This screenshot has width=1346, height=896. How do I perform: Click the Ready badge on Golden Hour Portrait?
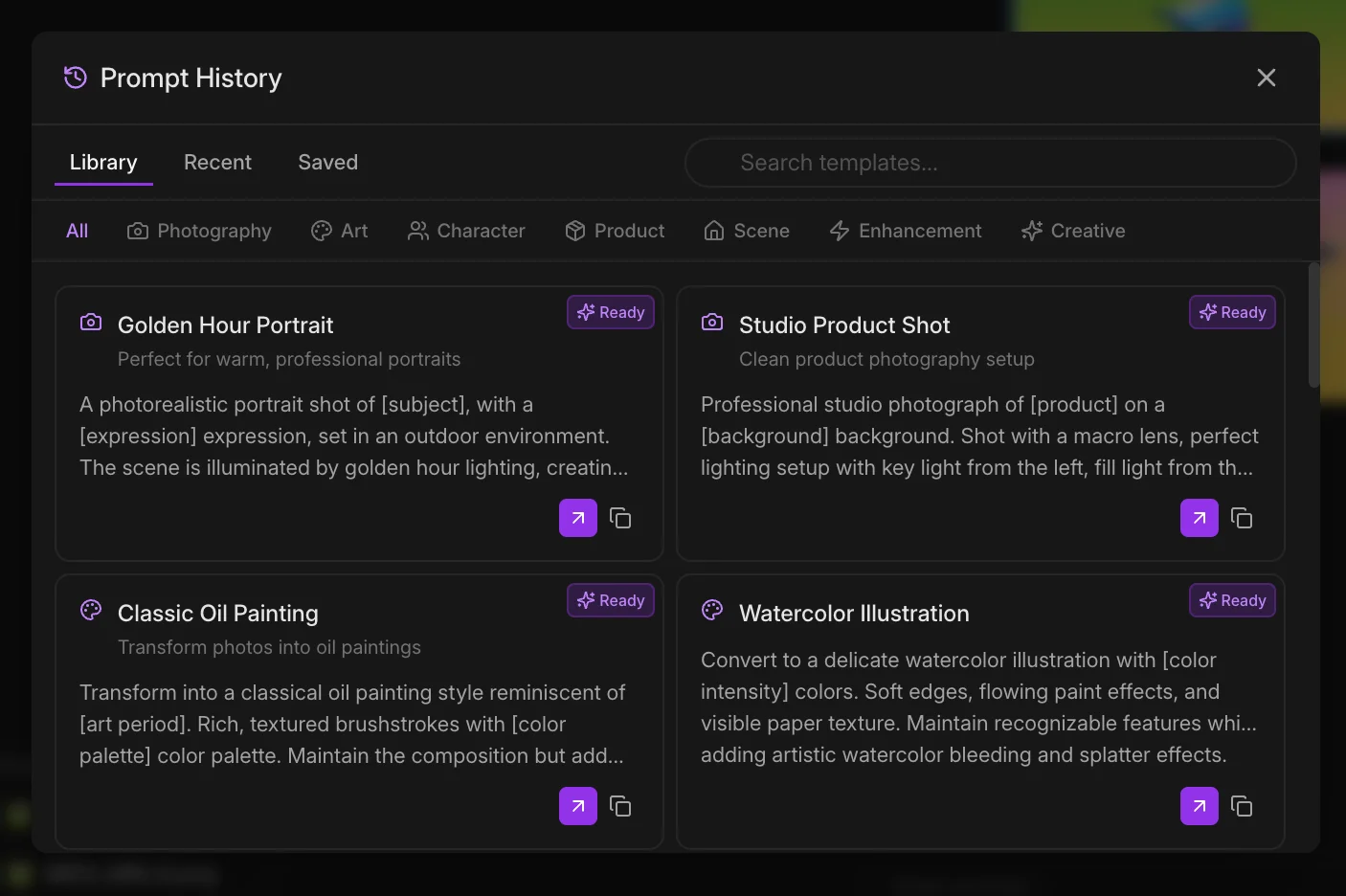[x=611, y=312]
